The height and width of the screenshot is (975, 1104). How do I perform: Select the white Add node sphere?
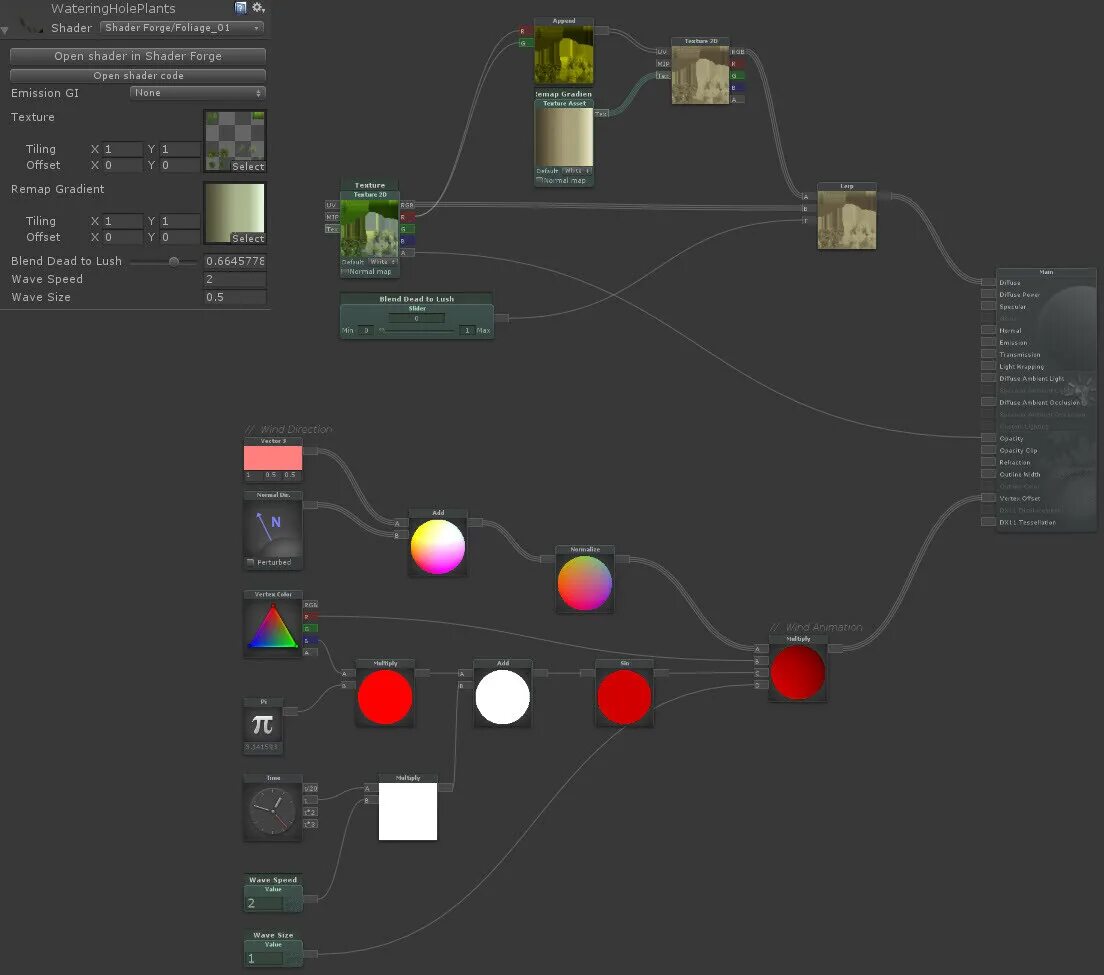point(502,697)
